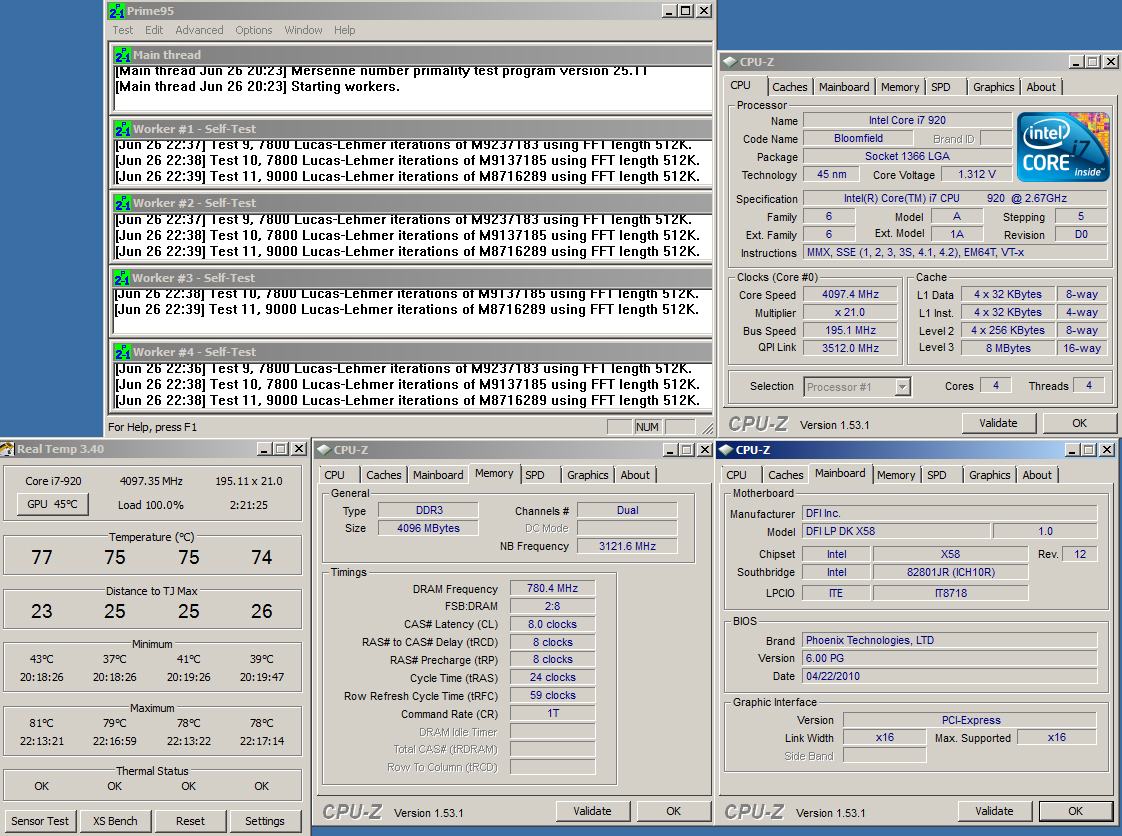Viewport: 1122px width, 836px height.
Task: Click the Load 100.0% reading in Real Temp
Action: tap(151, 505)
